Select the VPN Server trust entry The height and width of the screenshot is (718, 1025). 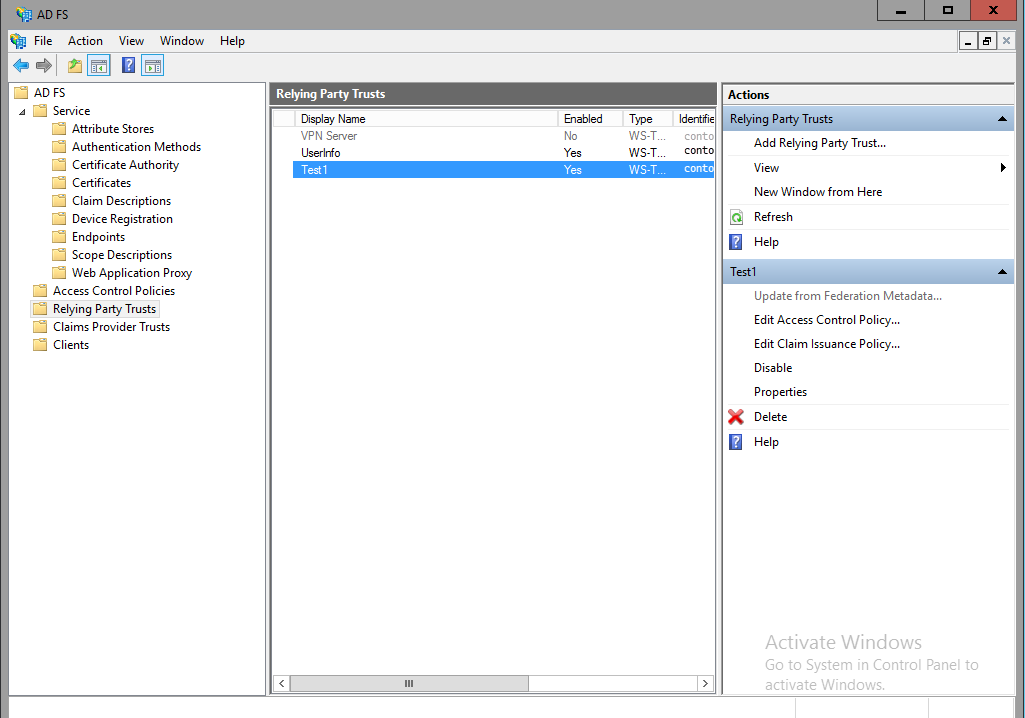(400, 135)
